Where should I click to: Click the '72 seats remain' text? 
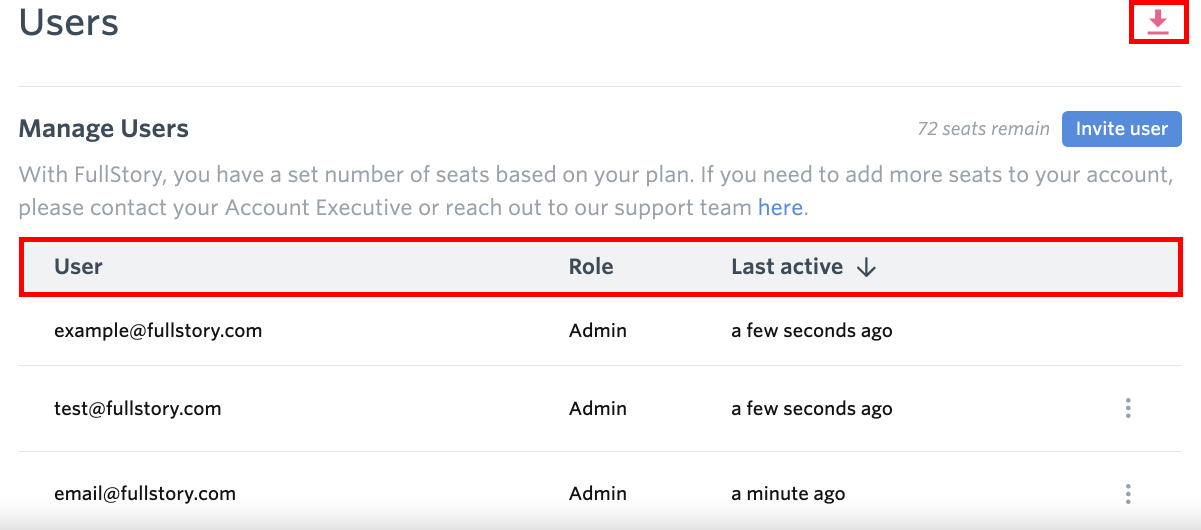pyautogui.click(x=984, y=129)
